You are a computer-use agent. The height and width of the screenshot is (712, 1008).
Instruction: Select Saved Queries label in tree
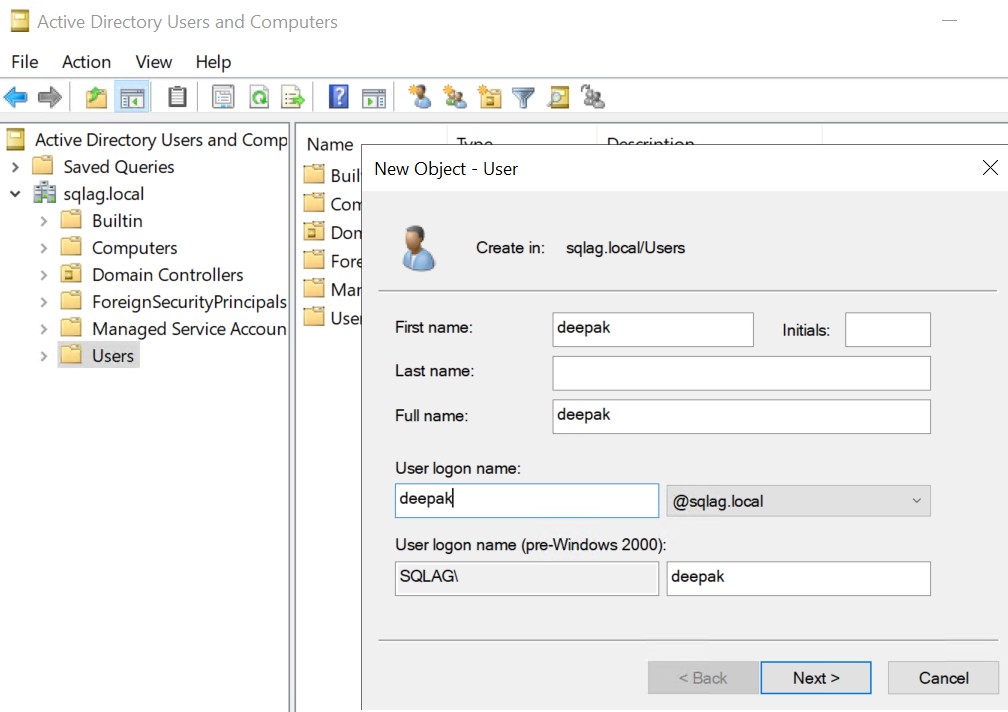click(119, 166)
